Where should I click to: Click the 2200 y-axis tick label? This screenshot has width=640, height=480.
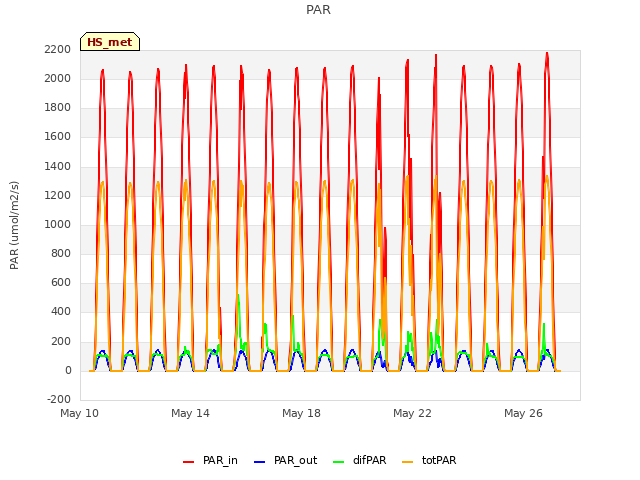click(58, 49)
